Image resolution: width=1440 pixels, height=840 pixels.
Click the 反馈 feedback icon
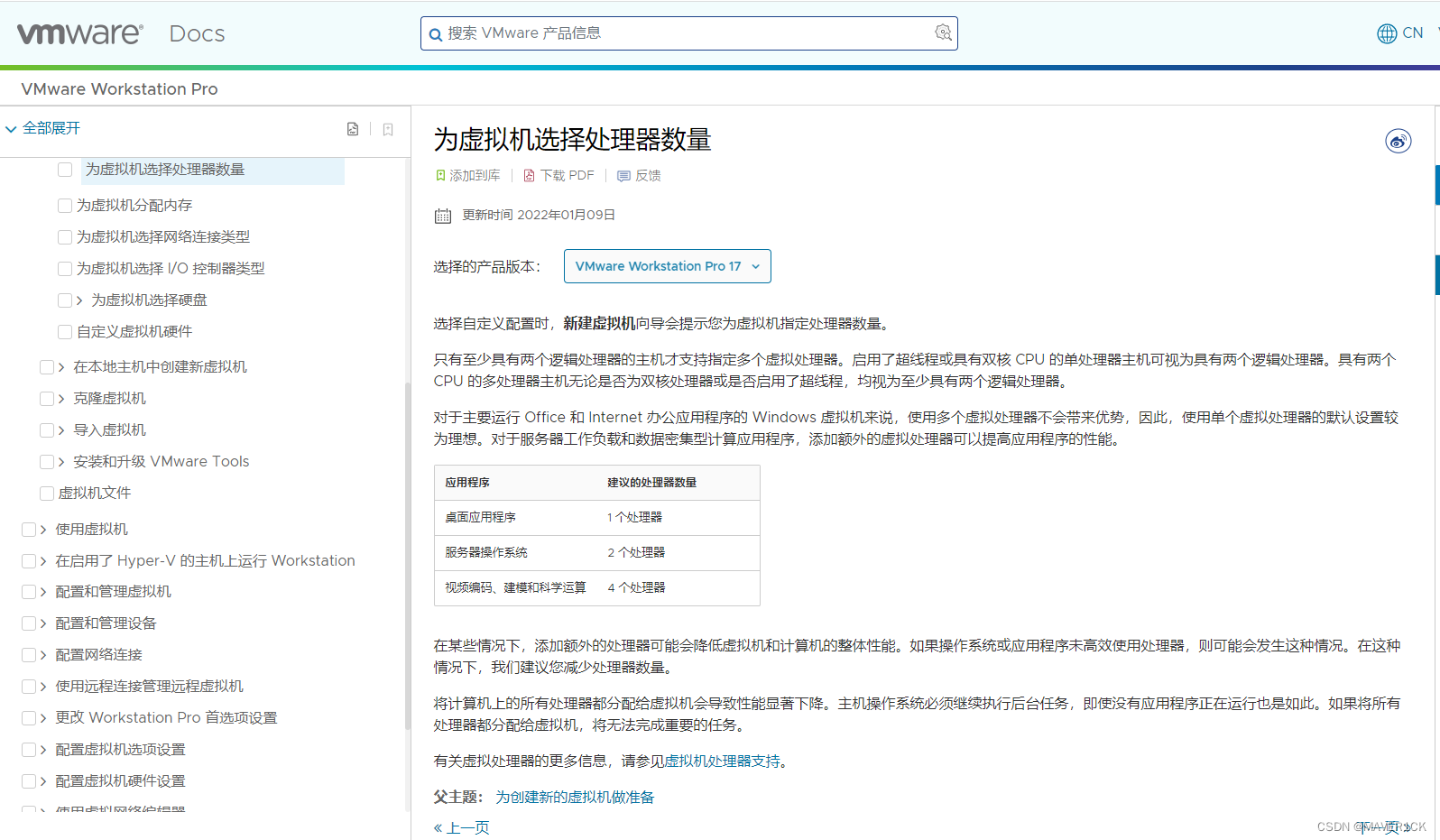coord(623,176)
